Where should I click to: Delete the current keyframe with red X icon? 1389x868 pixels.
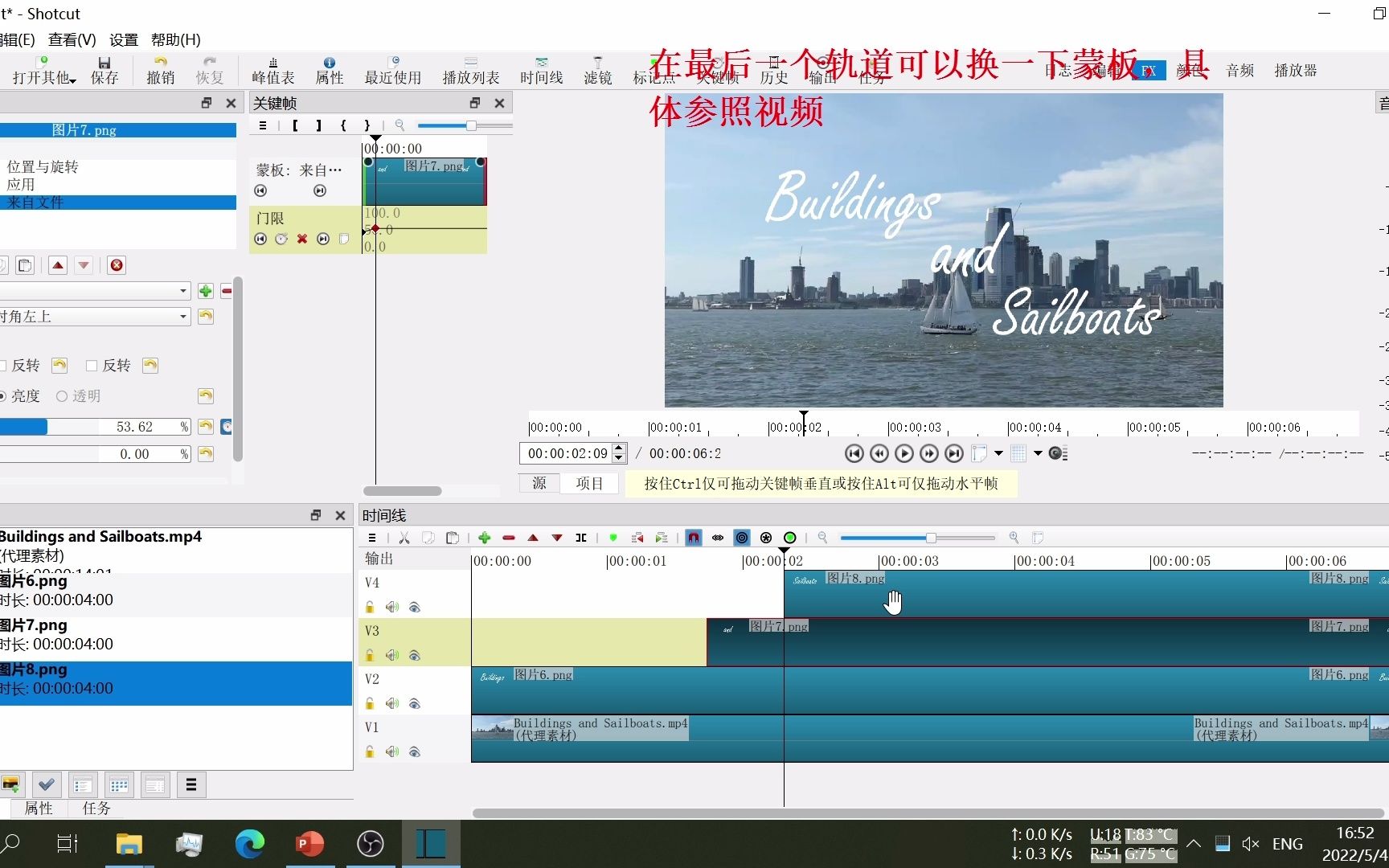(x=301, y=239)
